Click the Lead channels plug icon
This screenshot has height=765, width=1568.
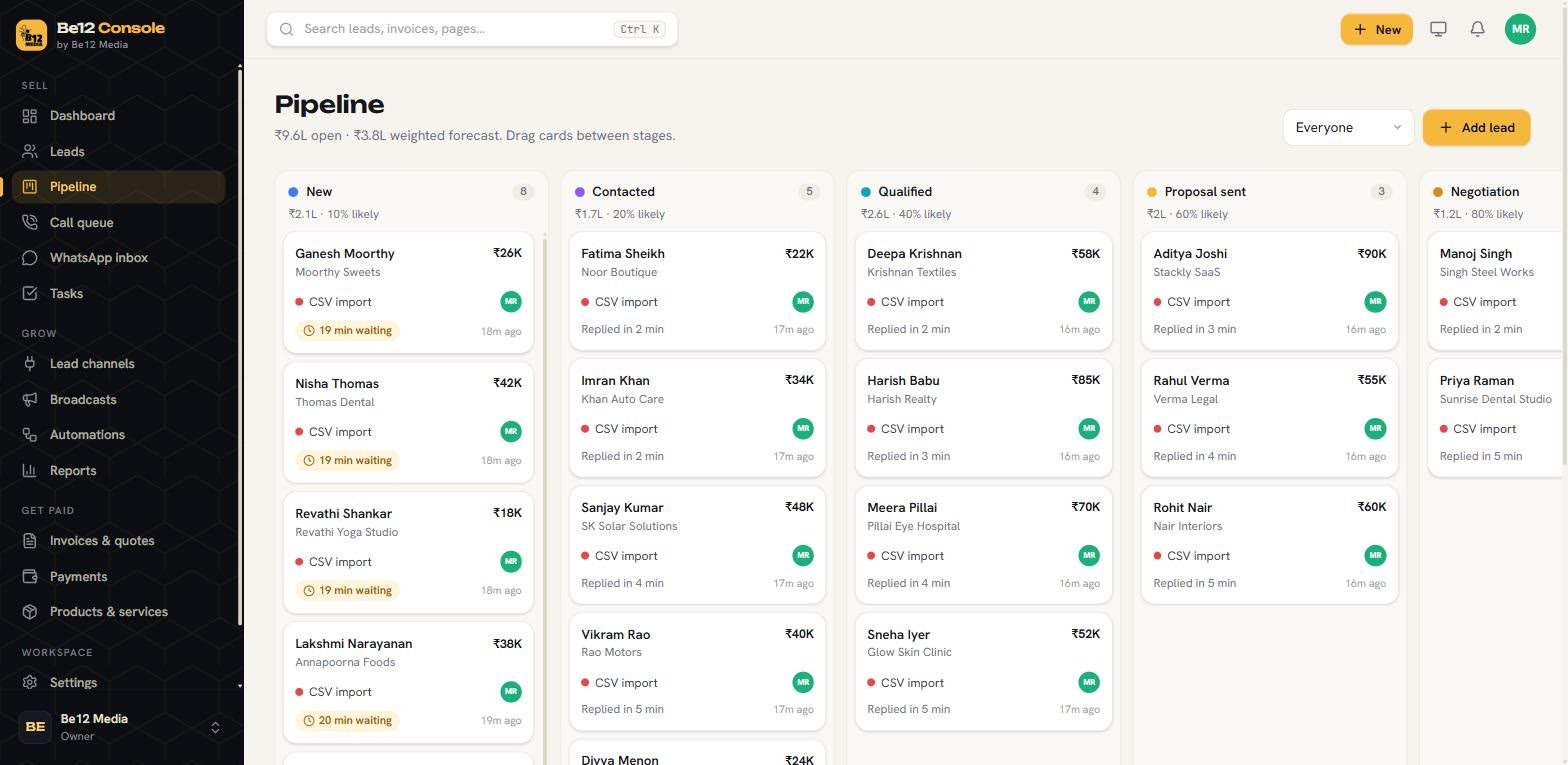(x=30, y=364)
